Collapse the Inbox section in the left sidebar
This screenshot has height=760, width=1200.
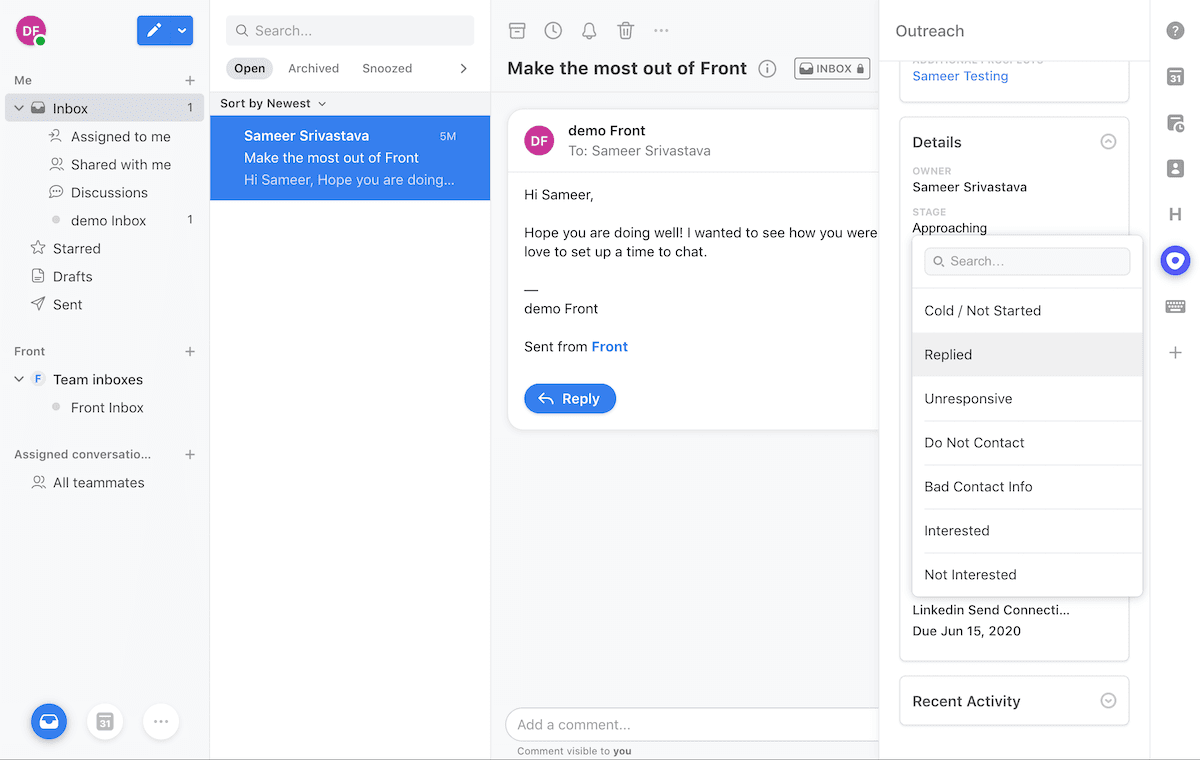click(x=17, y=107)
